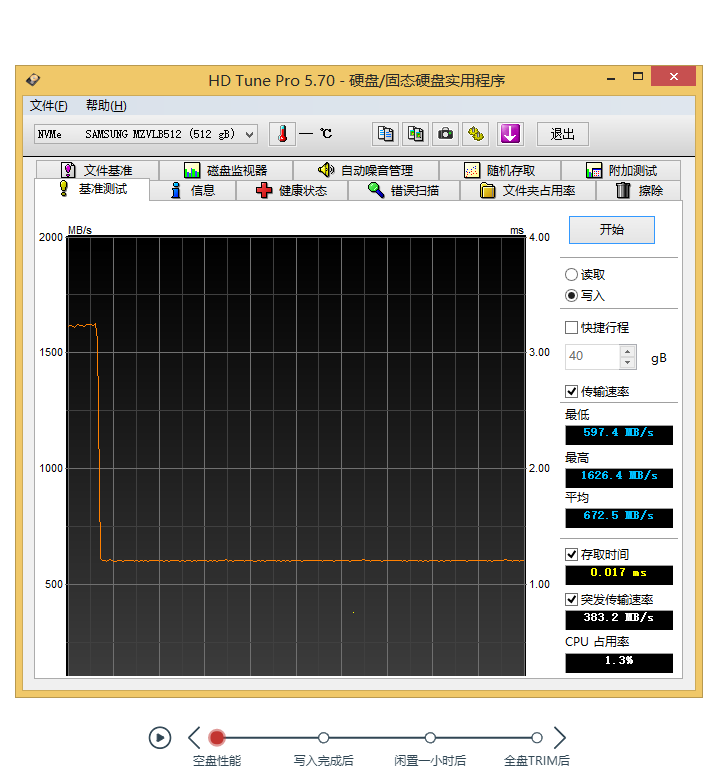Click the burst rate value 383.2 MB/s
The width and height of the screenshot is (720, 773).
pyautogui.click(x=619, y=620)
